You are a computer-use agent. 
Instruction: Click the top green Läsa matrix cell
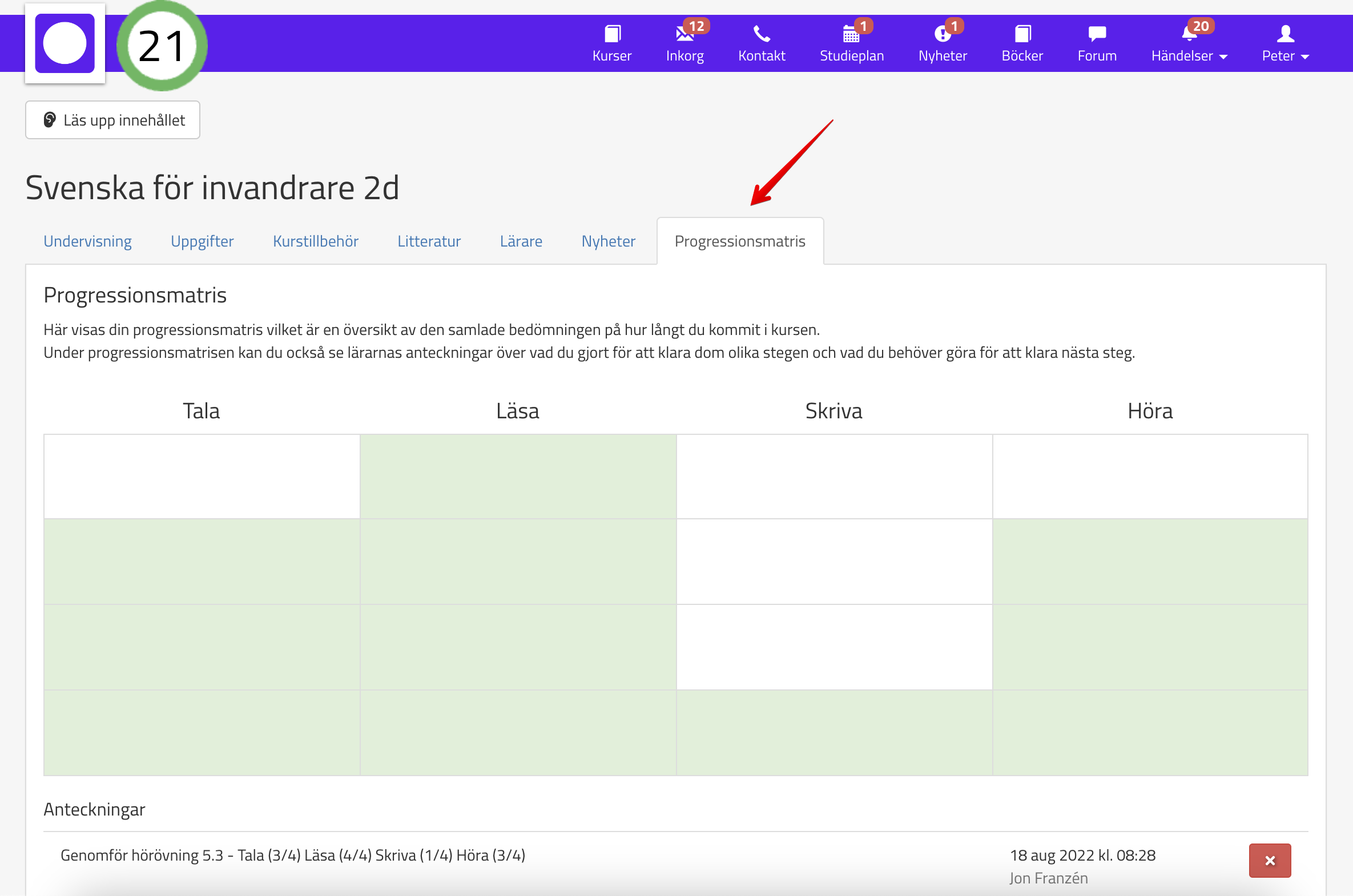click(518, 477)
